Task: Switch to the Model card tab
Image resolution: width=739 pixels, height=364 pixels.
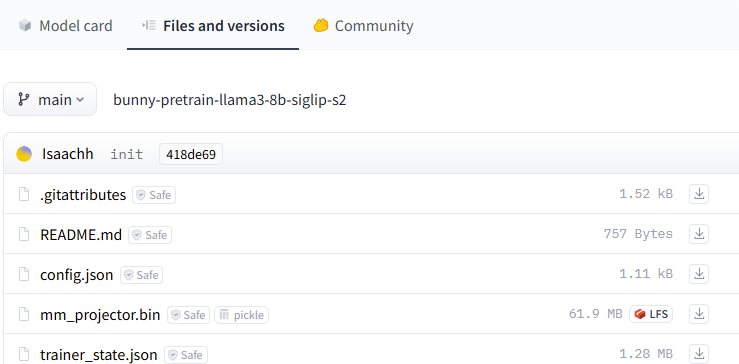Action: click(66, 25)
